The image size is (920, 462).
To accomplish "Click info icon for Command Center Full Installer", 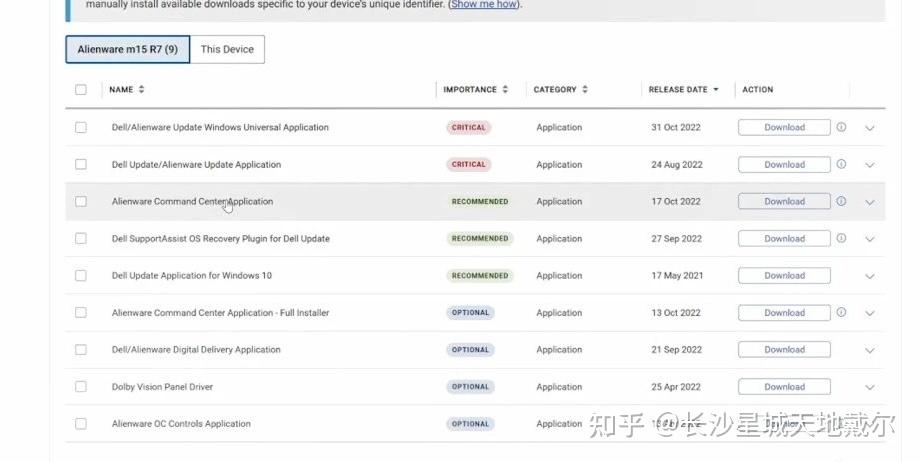I will pyautogui.click(x=841, y=312).
